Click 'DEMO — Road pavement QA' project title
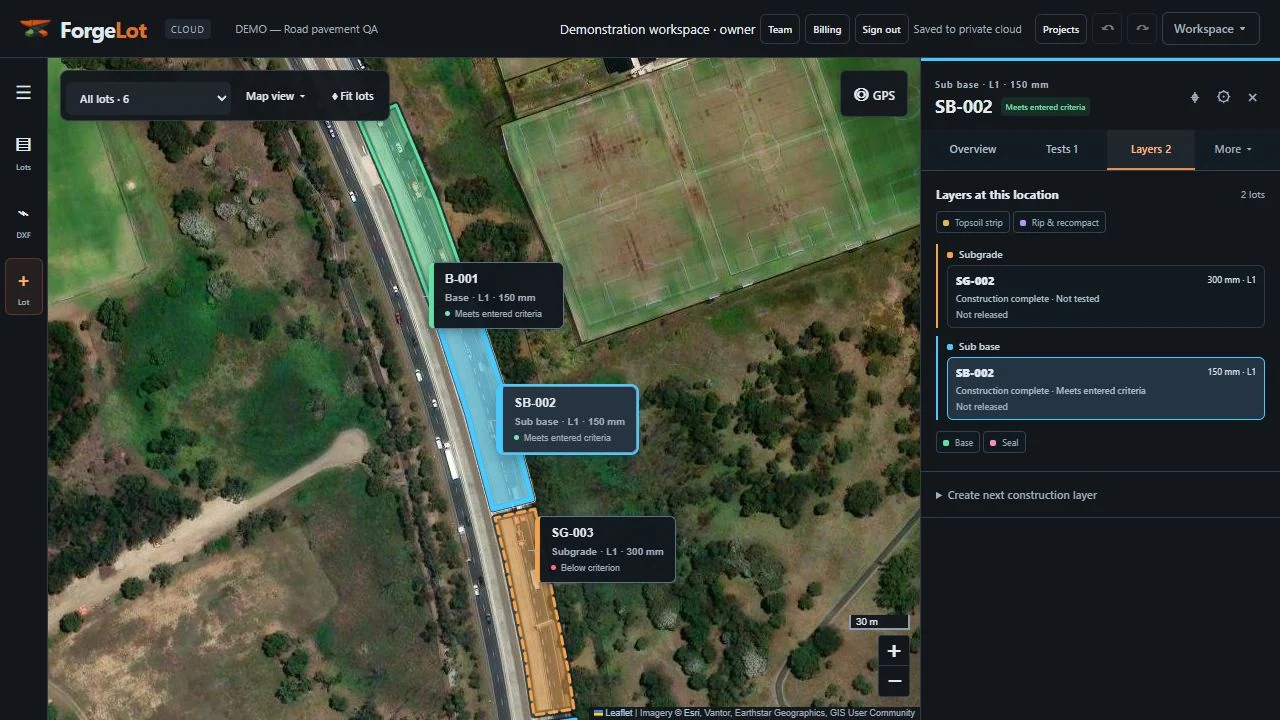 point(306,30)
